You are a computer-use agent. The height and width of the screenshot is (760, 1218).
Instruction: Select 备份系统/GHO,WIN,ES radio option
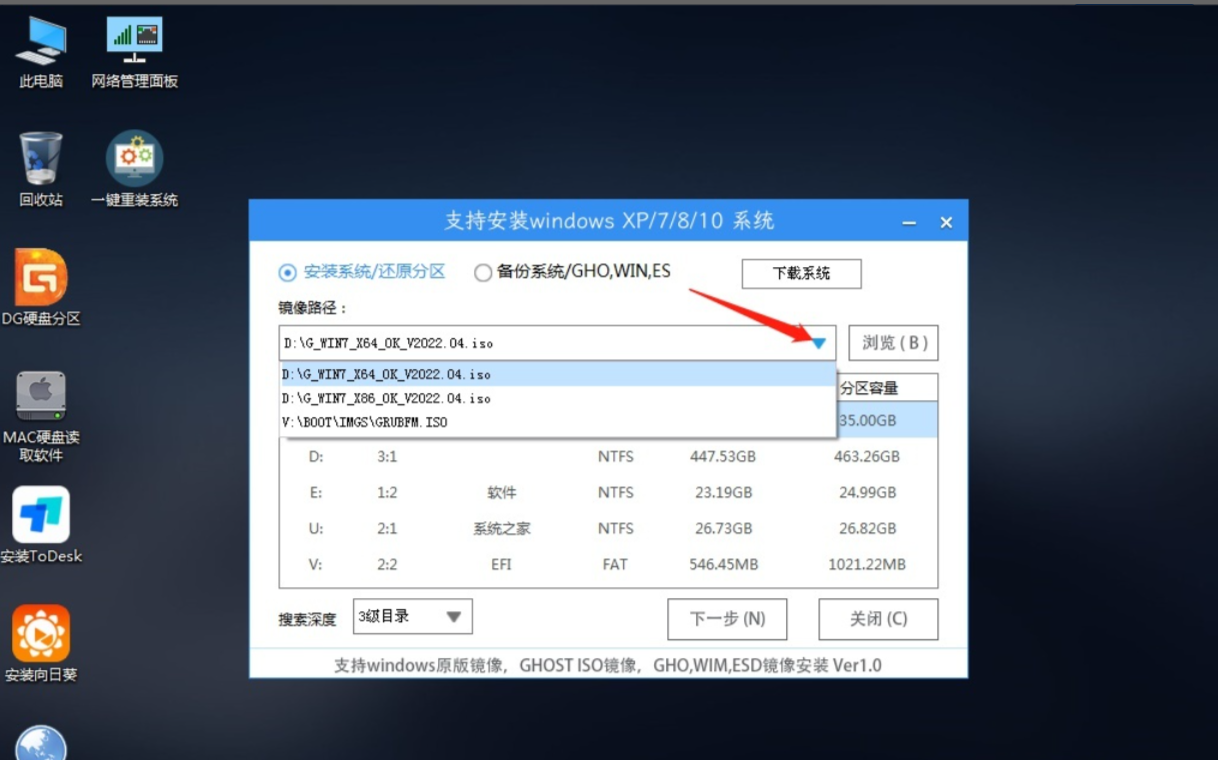[573, 272]
